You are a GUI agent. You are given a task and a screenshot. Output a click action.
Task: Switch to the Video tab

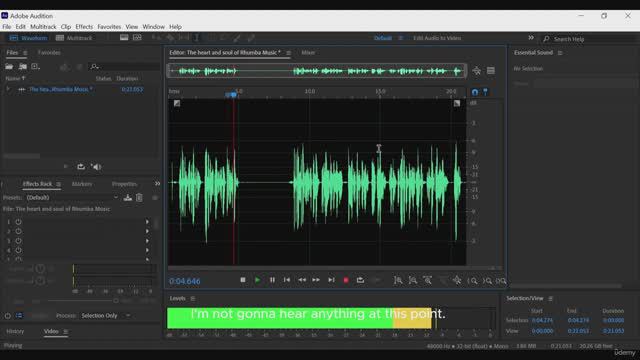click(51, 331)
